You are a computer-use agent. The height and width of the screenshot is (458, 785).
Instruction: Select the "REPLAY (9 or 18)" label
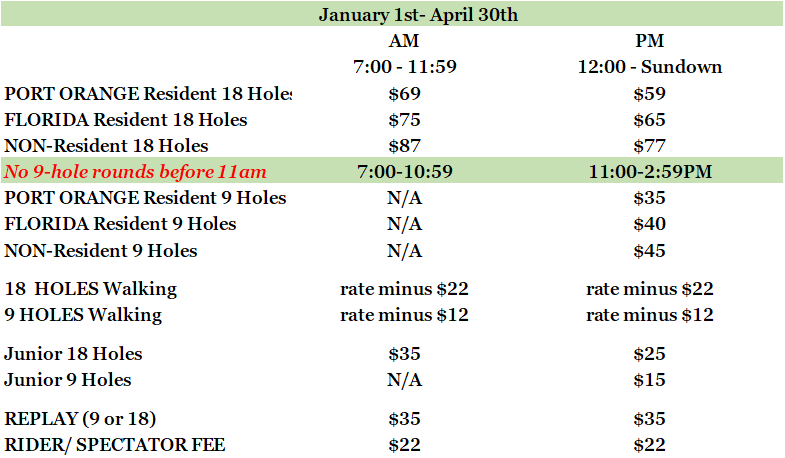(x=81, y=419)
